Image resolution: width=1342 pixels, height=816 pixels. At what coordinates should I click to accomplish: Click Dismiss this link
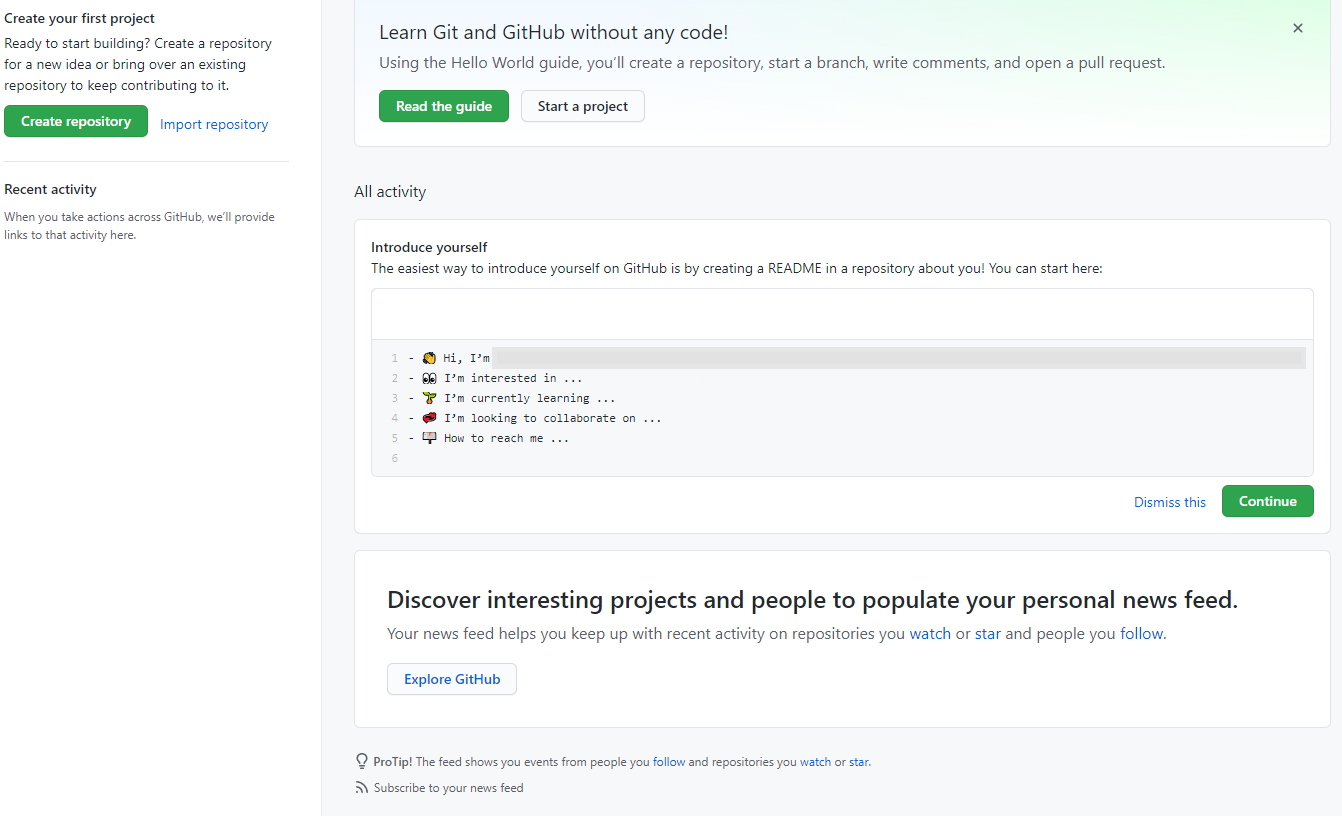(1170, 502)
